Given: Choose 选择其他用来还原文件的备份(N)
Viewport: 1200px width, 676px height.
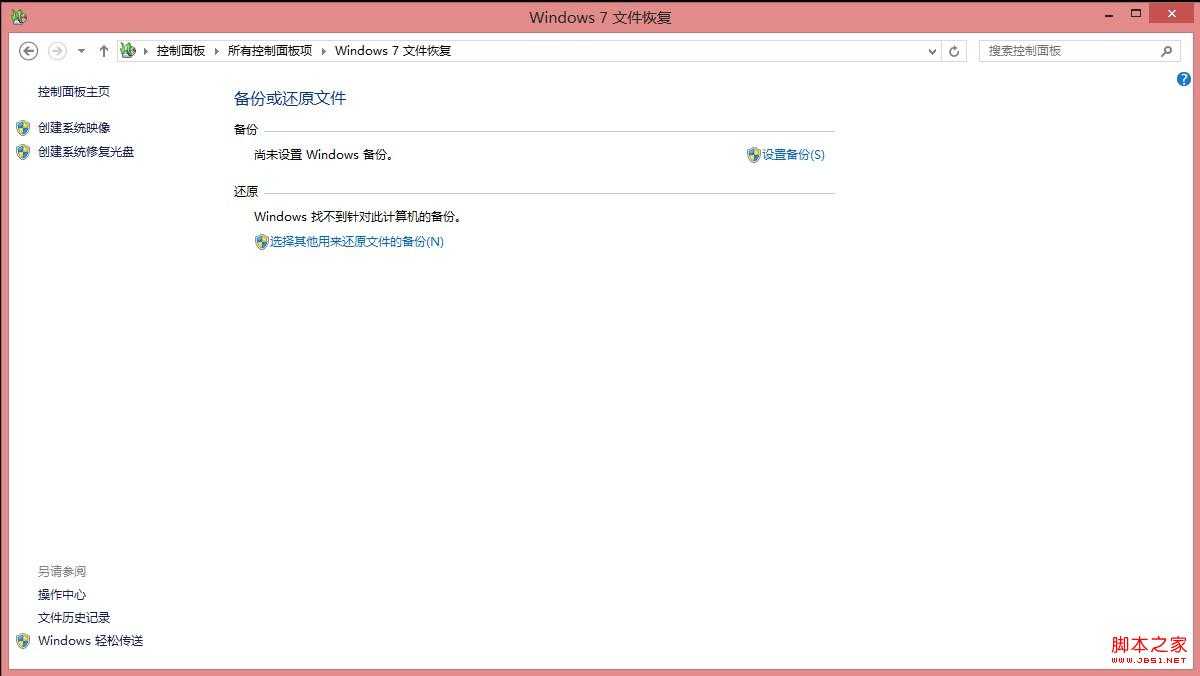Looking at the screenshot, I should pyautogui.click(x=357, y=242).
